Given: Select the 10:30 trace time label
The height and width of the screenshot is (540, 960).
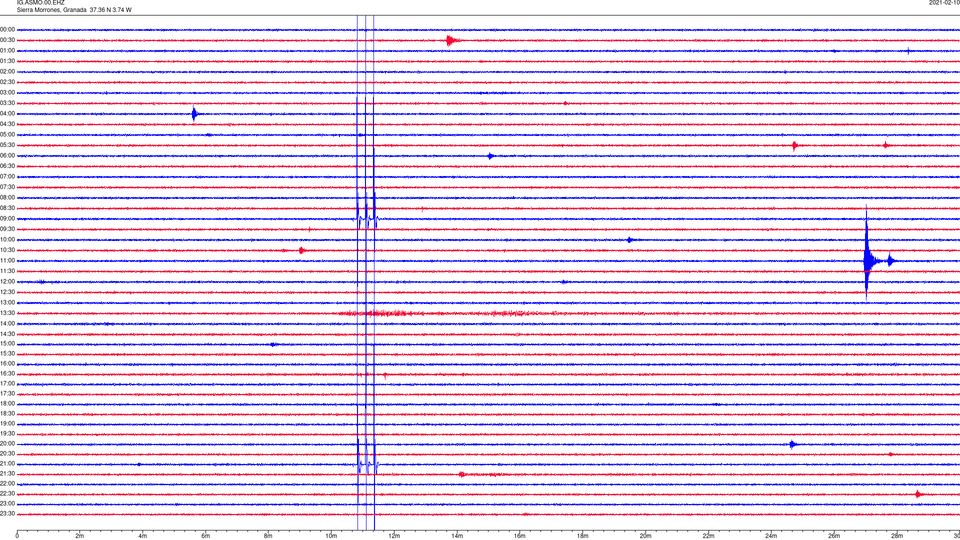Looking at the screenshot, I should click(7, 250).
